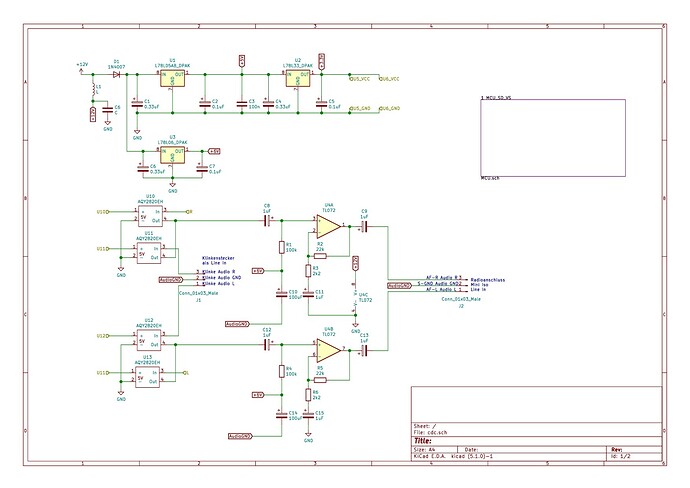This screenshot has width=690, height=488.
Task: Open the MCU.sch hierarchical sheet box
Action: click(x=553, y=138)
